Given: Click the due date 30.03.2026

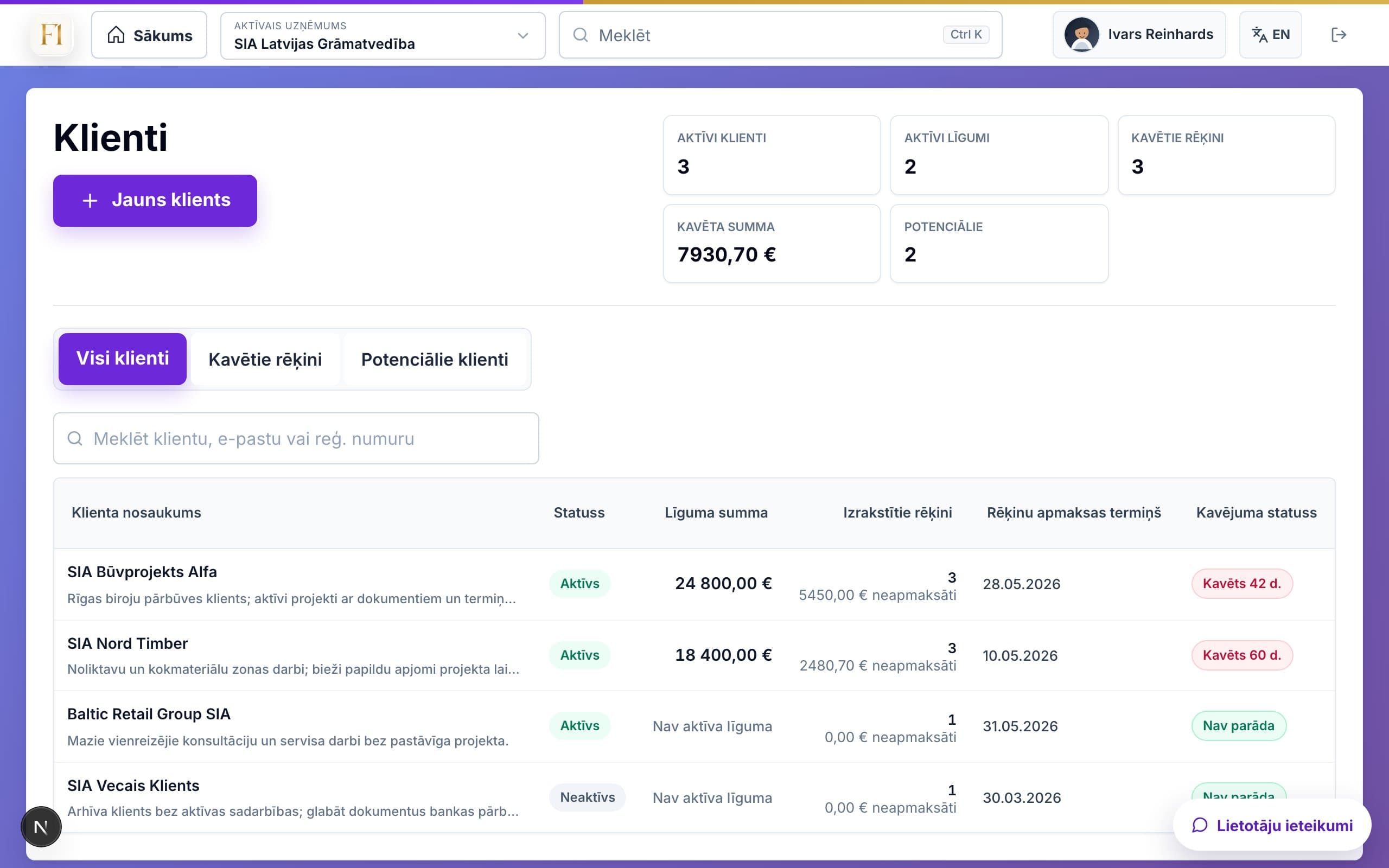Looking at the screenshot, I should [x=1022, y=799].
